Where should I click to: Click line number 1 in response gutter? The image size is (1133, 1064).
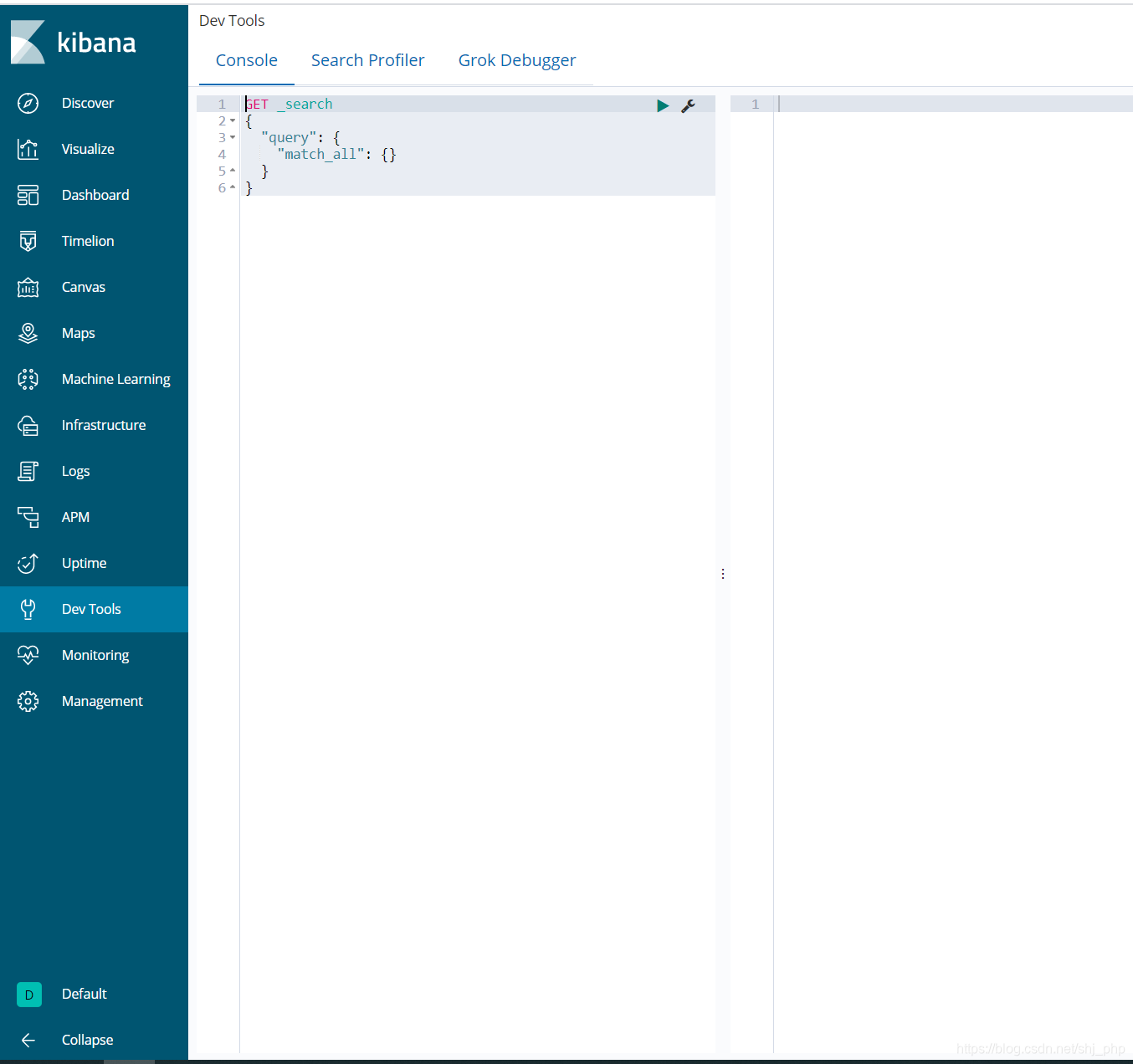point(756,104)
